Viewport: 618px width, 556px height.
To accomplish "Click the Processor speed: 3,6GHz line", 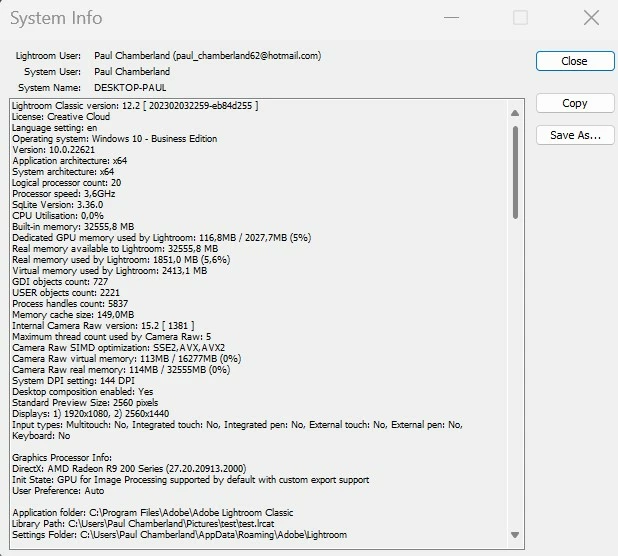I will pos(64,194).
